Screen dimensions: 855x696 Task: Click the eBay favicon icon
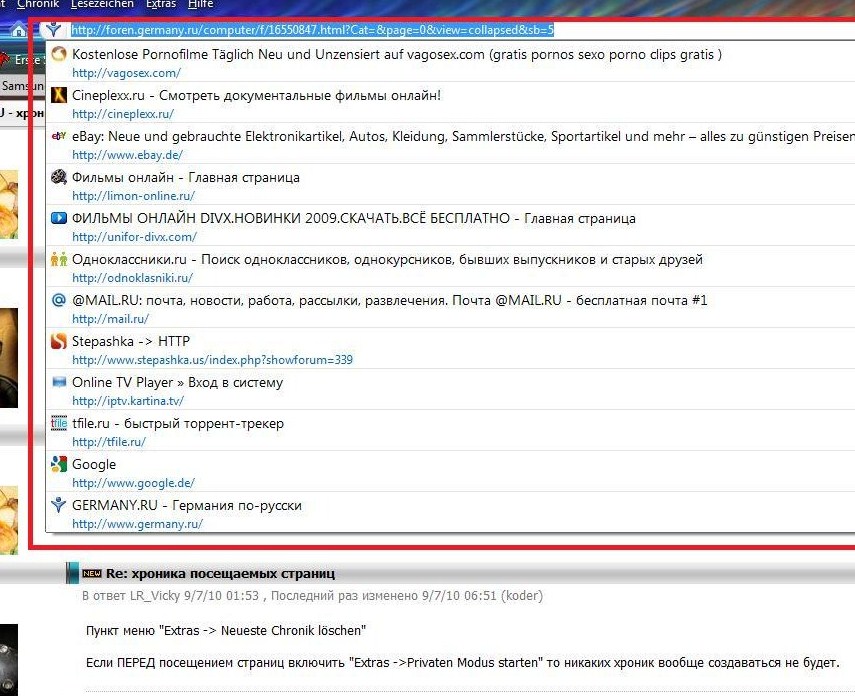58,136
